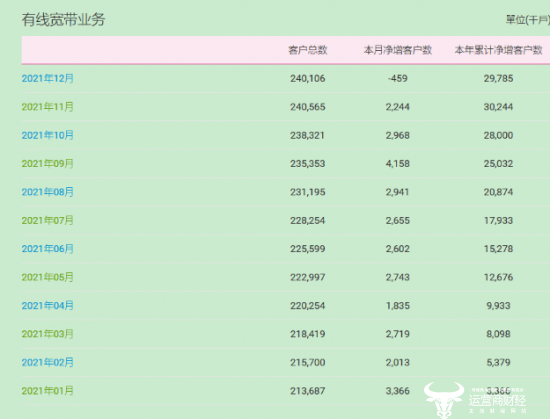550x419 pixels.
Task: Select total customers value 218,419
Action: pyautogui.click(x=308, y=334)
